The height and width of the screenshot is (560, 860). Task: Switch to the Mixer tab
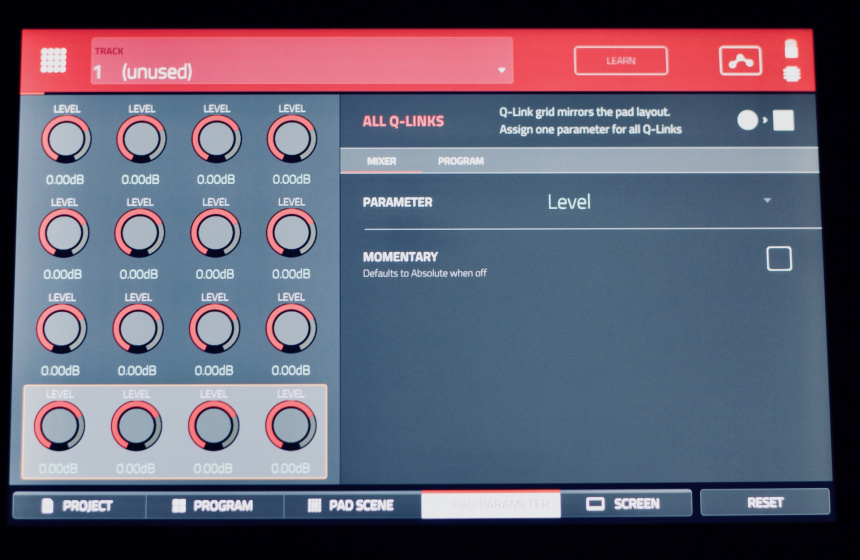pos(381,161)
